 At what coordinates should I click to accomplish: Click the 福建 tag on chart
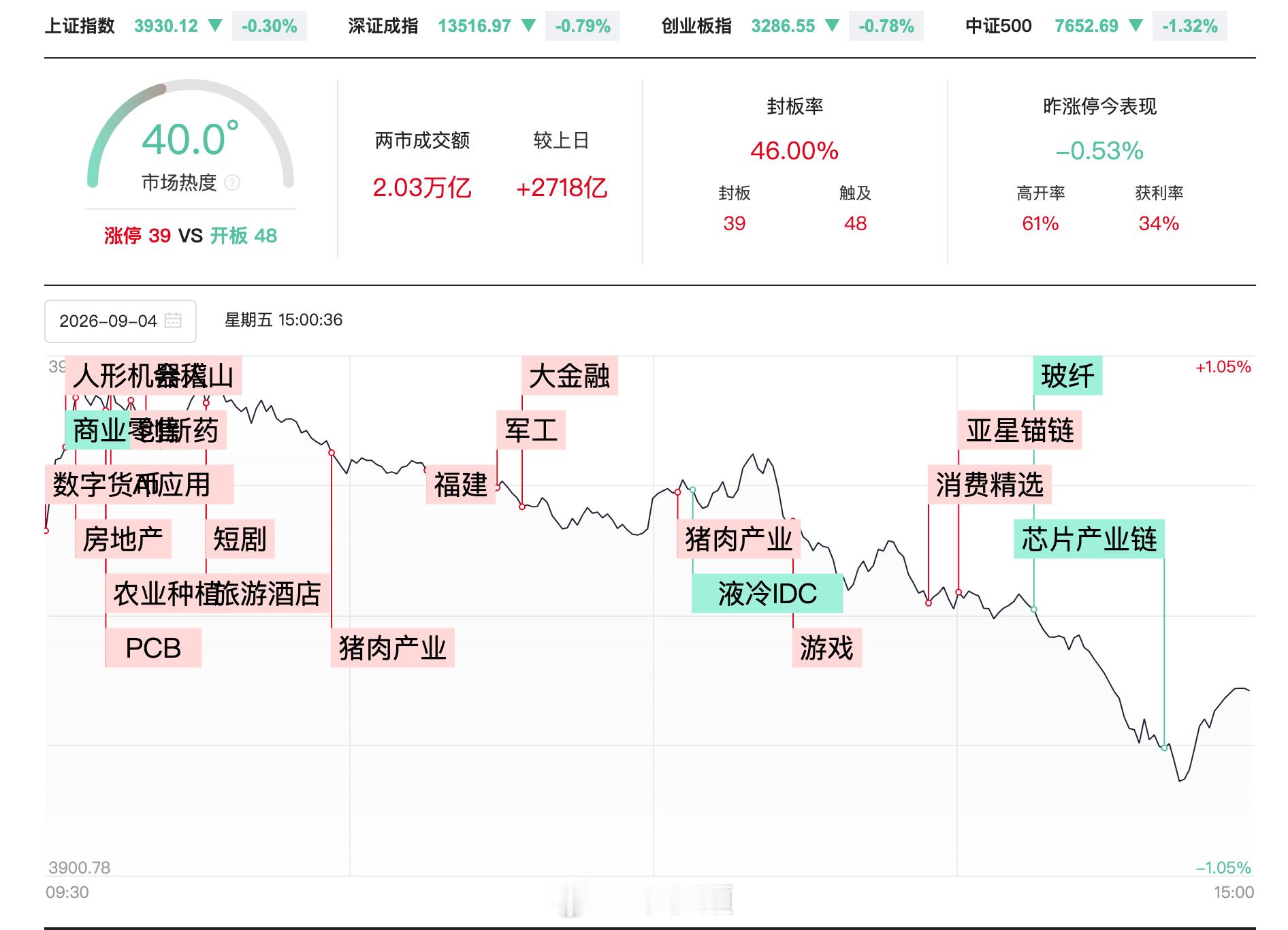click(461, 485)
